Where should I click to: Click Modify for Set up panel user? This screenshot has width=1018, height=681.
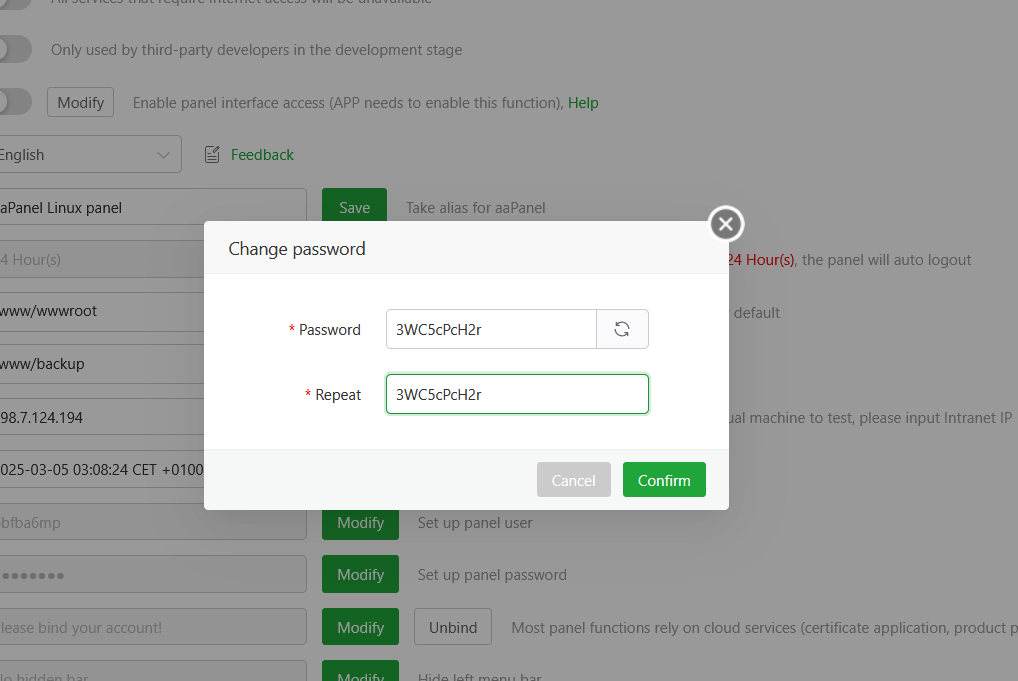(x=360, y=523)
